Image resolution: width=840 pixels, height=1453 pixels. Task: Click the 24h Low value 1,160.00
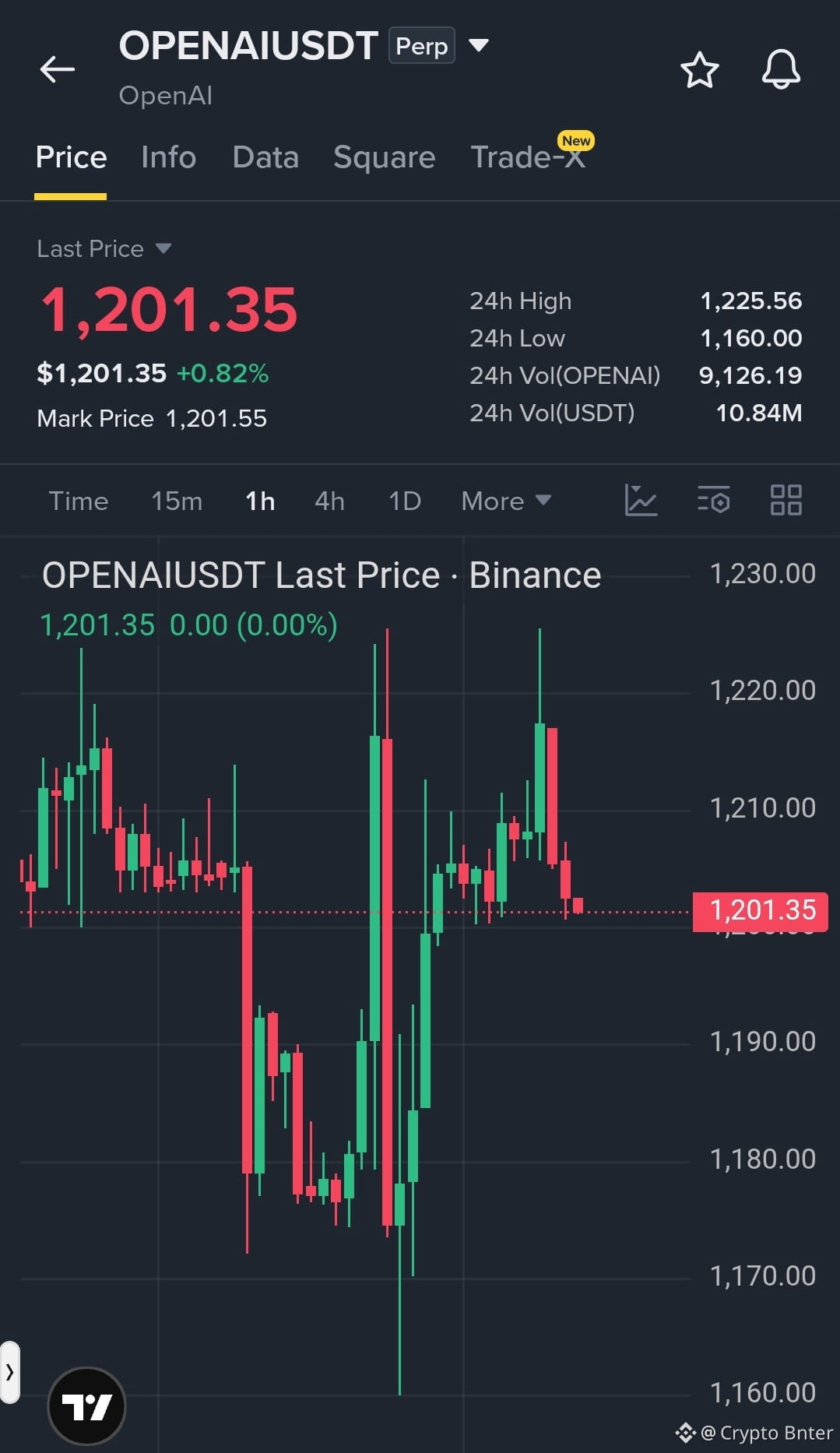click(750, 338)
